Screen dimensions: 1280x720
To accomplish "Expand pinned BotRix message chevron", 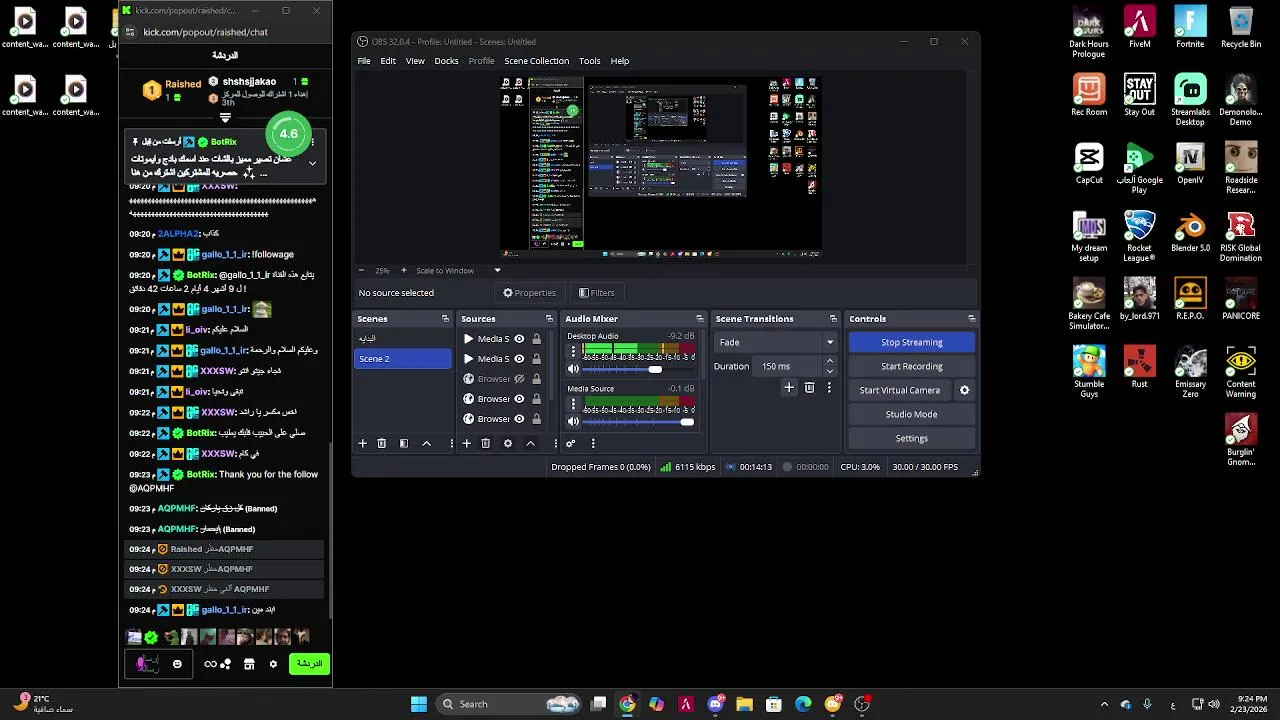I will pyautogui.click(x=312, y=163).
